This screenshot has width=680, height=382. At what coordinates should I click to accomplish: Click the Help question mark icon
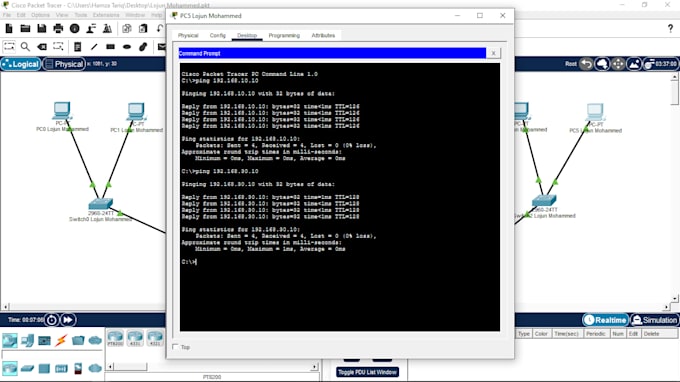[670, 29]
